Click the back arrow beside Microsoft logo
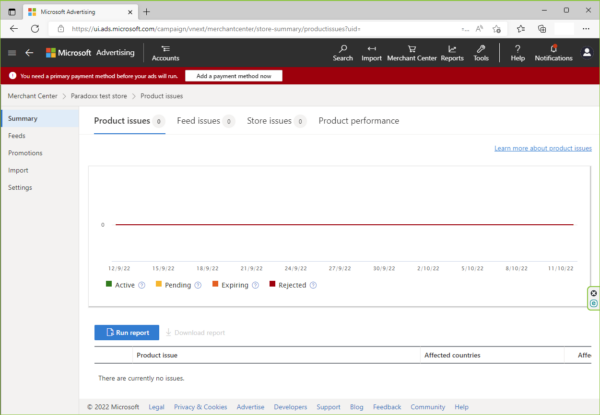Image resolution: width=600 pixels, height=415 pixels. (x=29, y=52)
